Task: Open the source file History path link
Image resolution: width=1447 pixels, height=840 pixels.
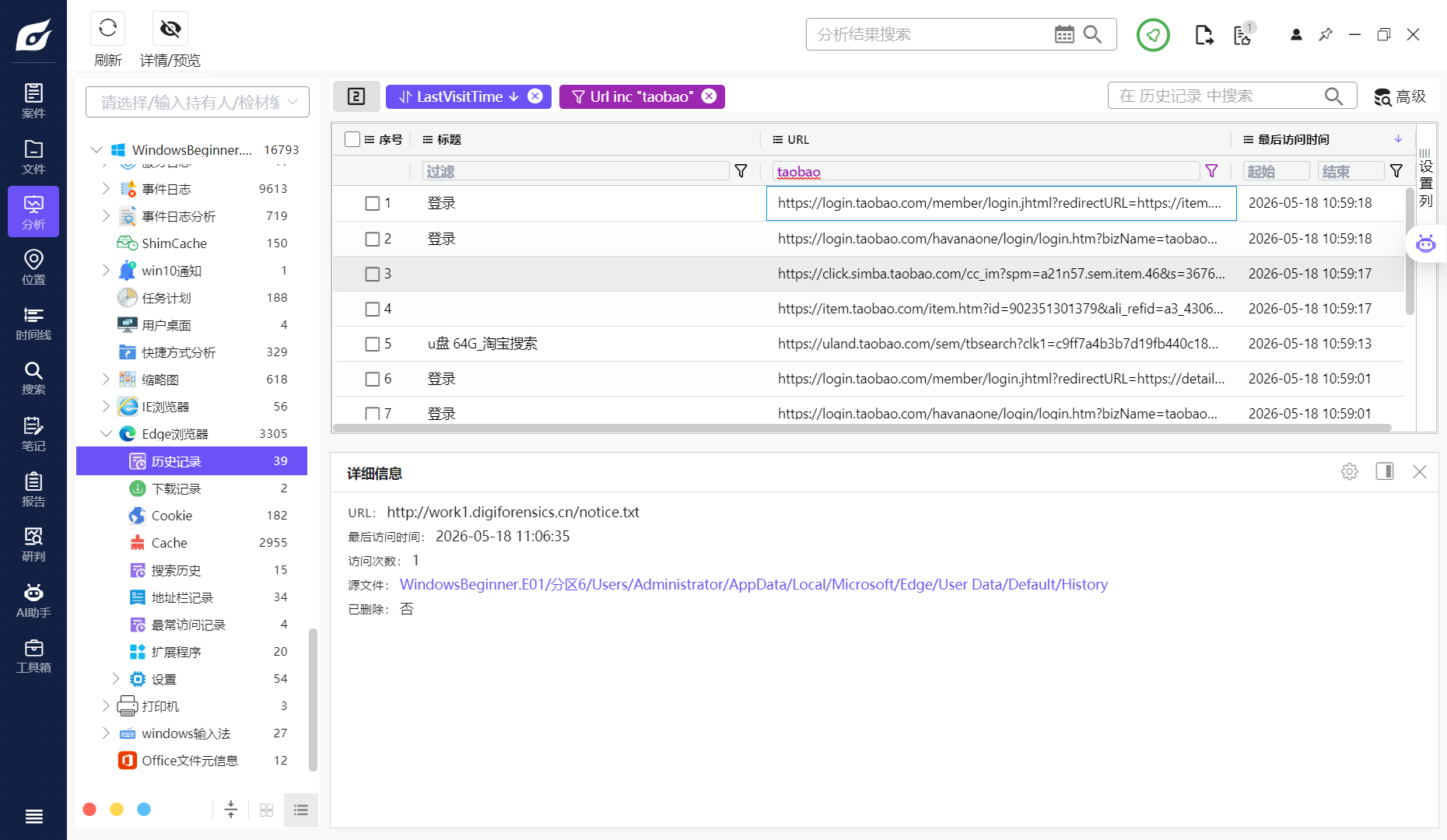Action: click(x=753, y=584)
